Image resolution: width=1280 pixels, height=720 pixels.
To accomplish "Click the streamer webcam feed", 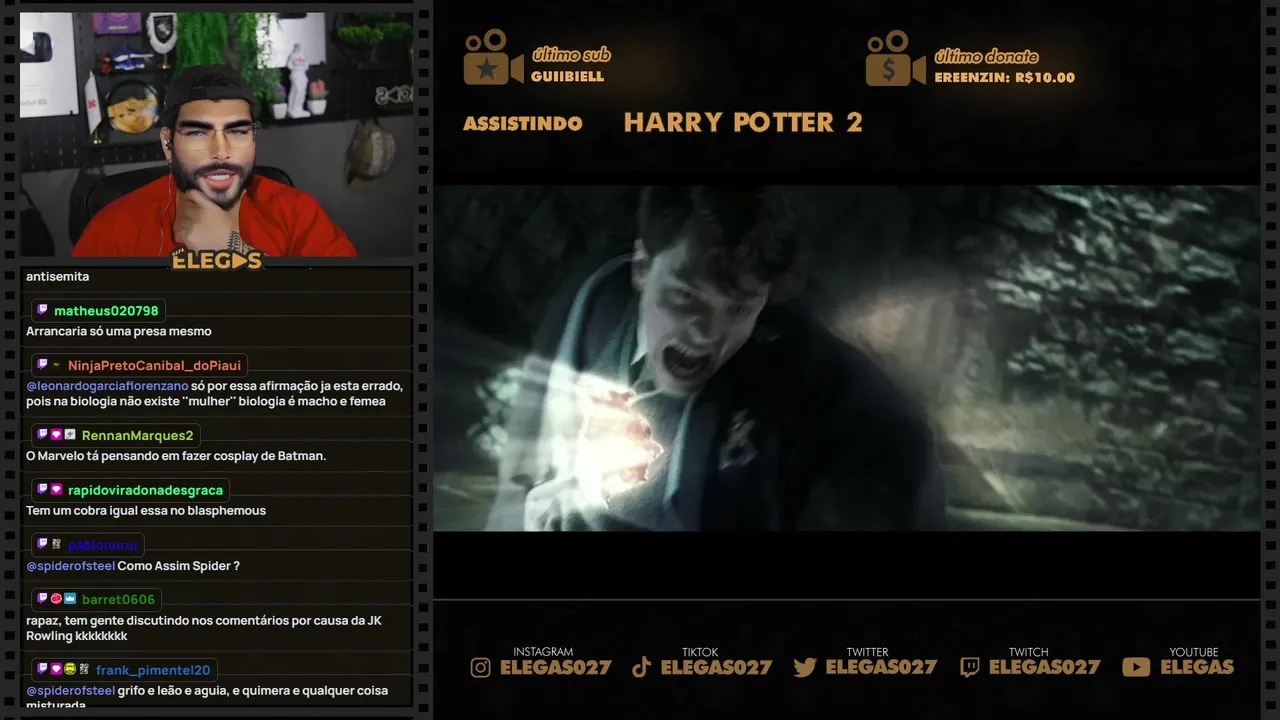I will click(x=216, y=134).
